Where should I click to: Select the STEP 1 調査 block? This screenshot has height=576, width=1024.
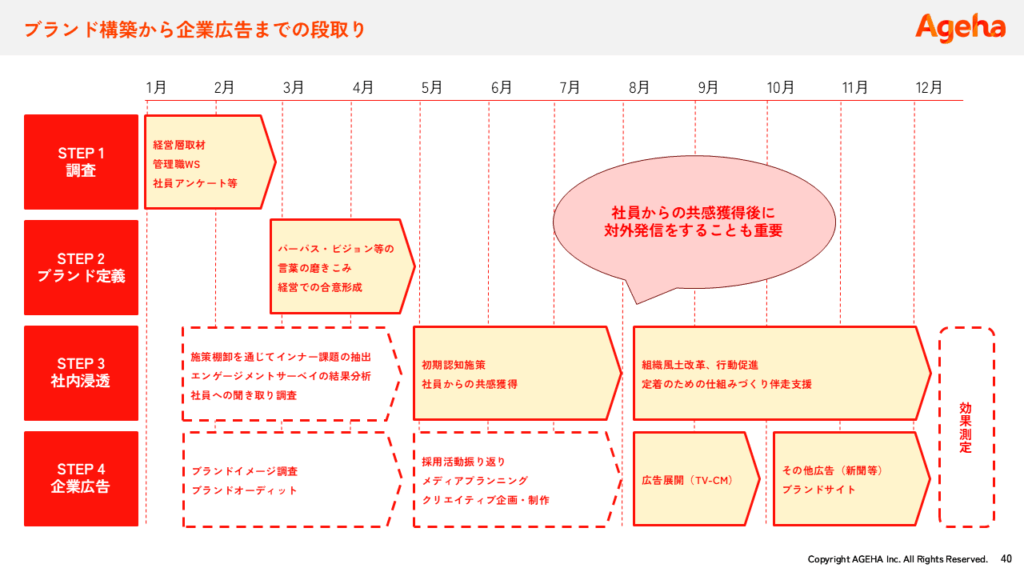[x=81, y=162]
